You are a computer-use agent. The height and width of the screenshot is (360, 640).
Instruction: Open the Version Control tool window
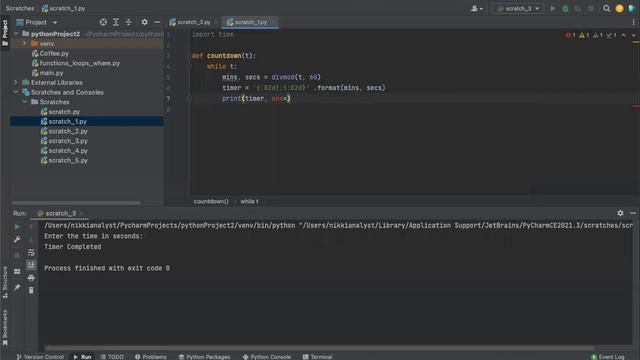click(40, 357)
